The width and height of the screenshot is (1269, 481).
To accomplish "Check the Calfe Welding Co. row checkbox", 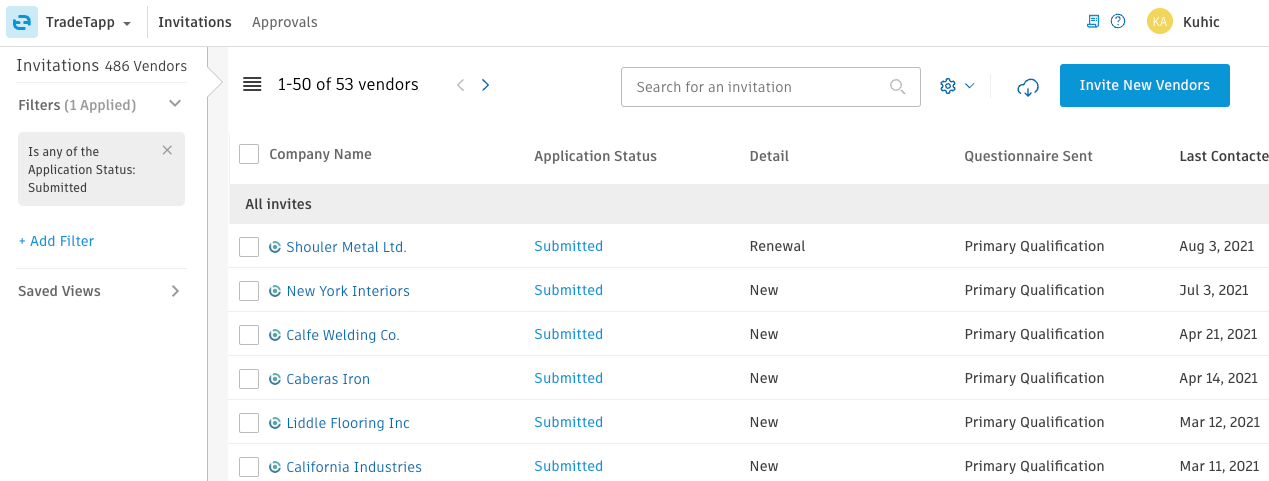I will pyautogui.click(x=249, y=335).
